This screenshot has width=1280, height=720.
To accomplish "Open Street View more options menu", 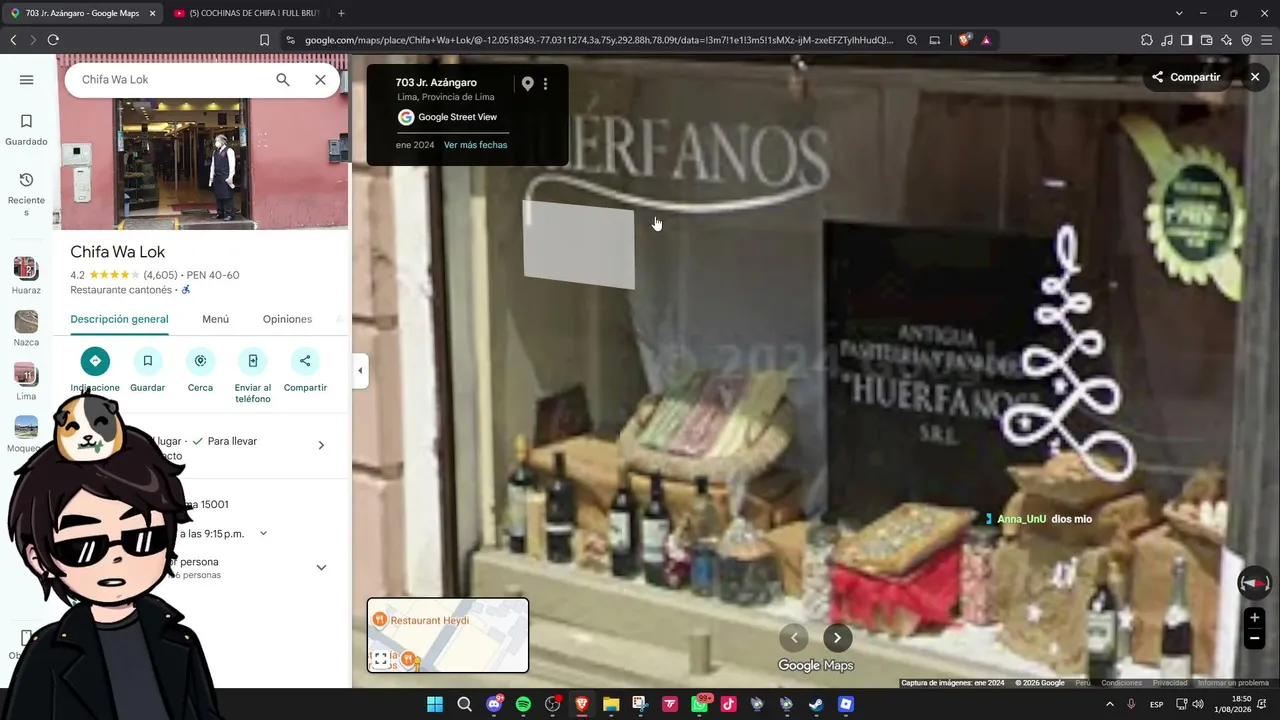I will click(545, 84).
